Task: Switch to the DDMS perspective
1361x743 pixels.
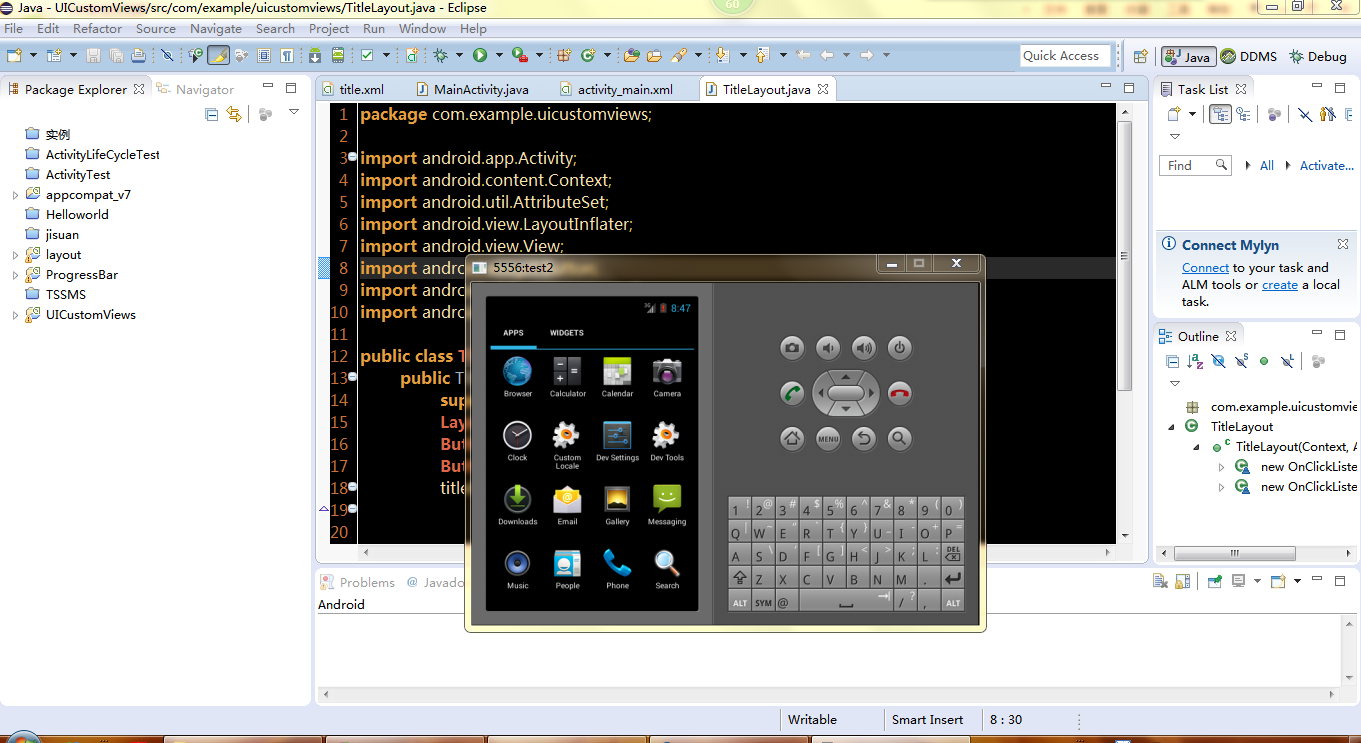Action: pyautogui.click(x=1249, y=57)
